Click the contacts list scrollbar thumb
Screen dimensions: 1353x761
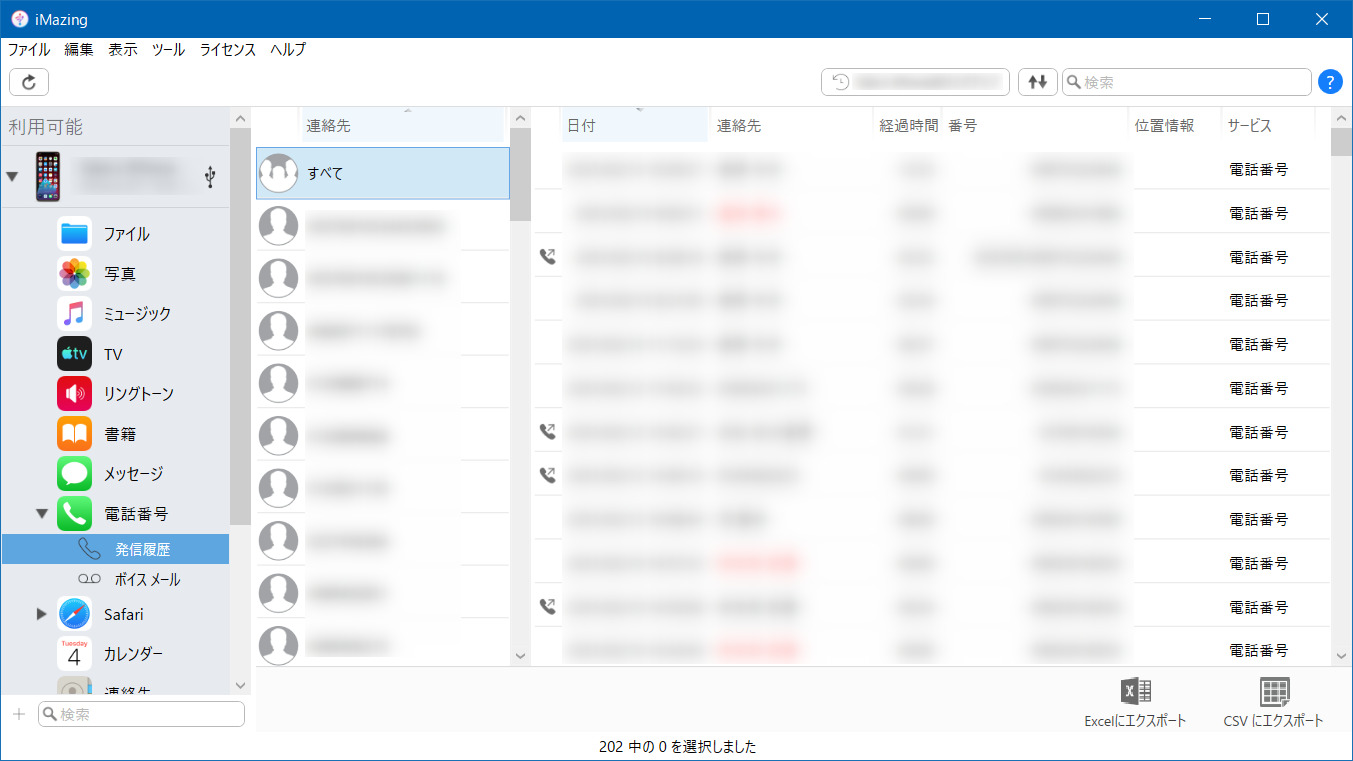(520, 175)
